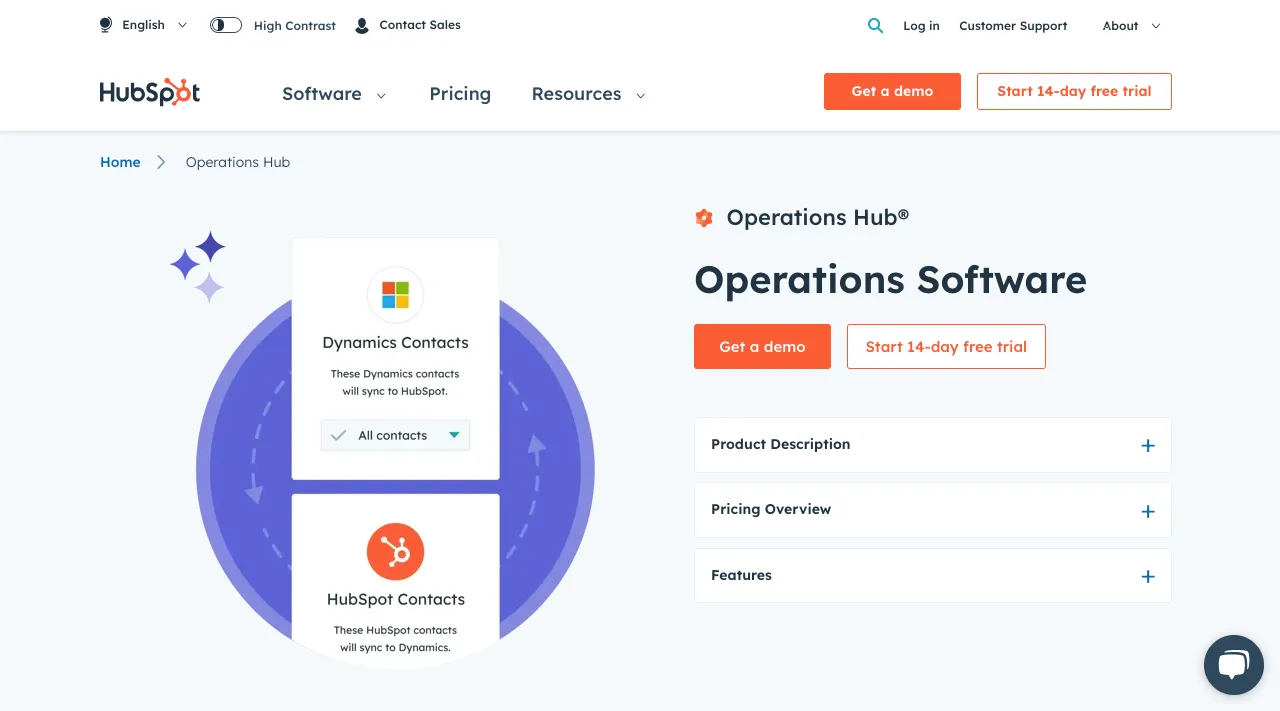Open the All contacts dropdown arrow

[x=454, y=435]
